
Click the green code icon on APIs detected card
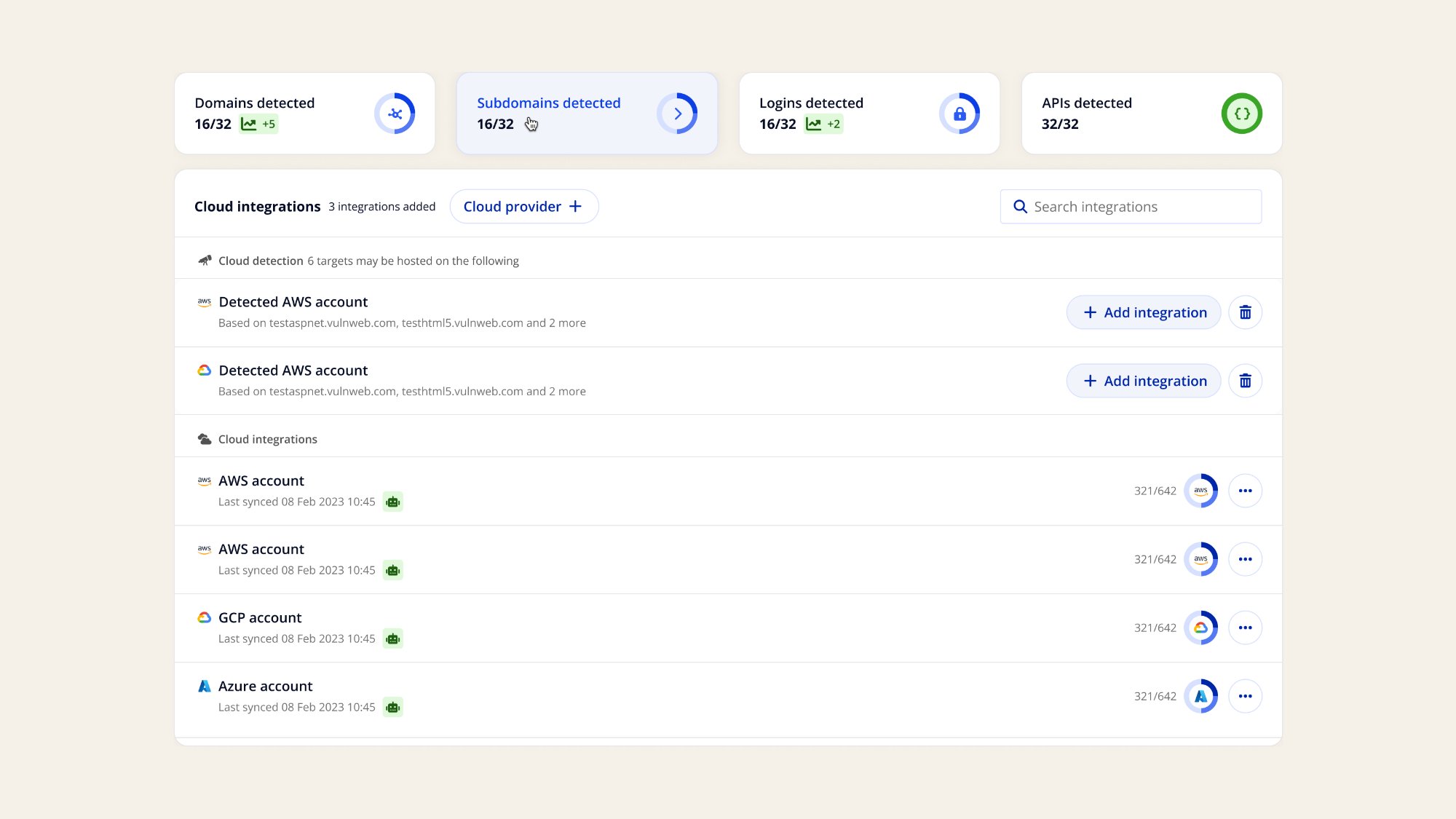tap(1243, 114)
